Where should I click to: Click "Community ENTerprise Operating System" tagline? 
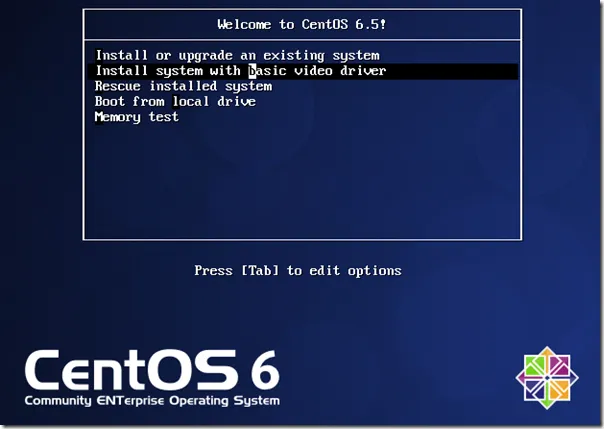(152, 401)
